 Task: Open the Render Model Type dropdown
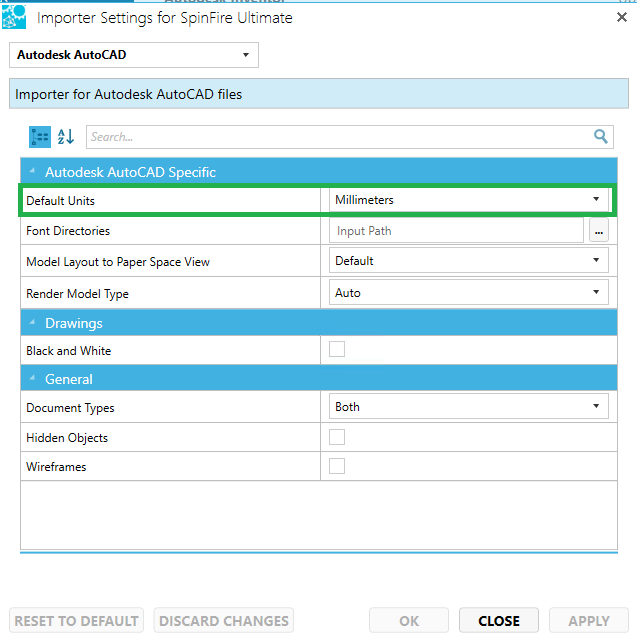tap(468, 293)
